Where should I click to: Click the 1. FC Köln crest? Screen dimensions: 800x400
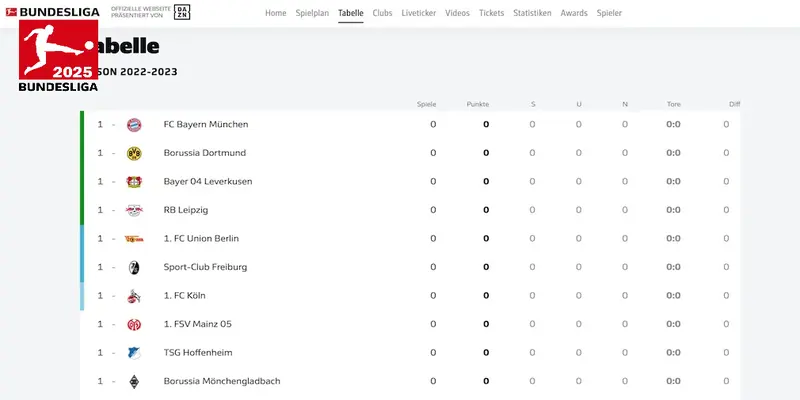[134, 296]
